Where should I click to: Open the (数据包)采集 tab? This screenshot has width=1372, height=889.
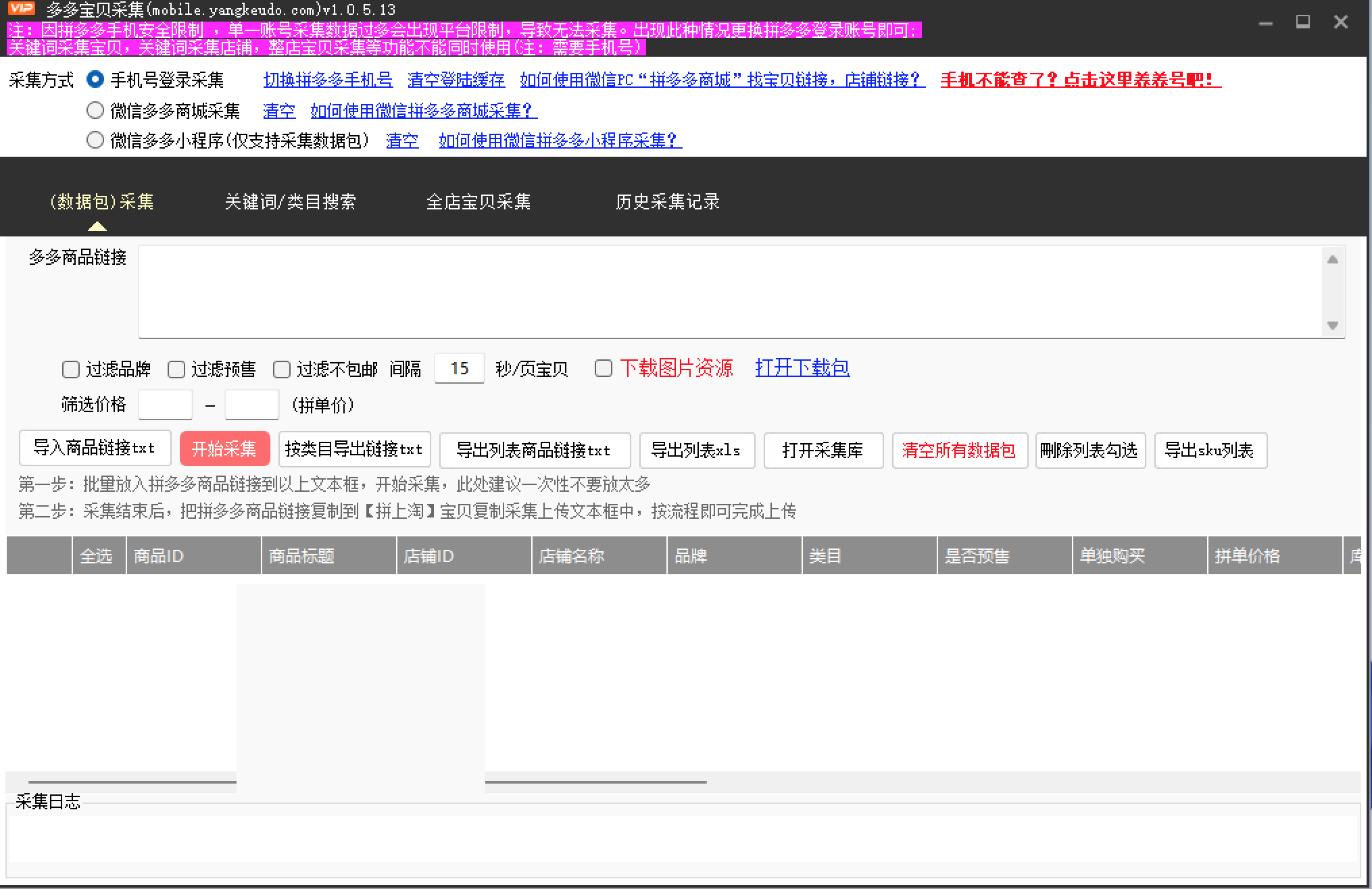[x=102, y=201]
